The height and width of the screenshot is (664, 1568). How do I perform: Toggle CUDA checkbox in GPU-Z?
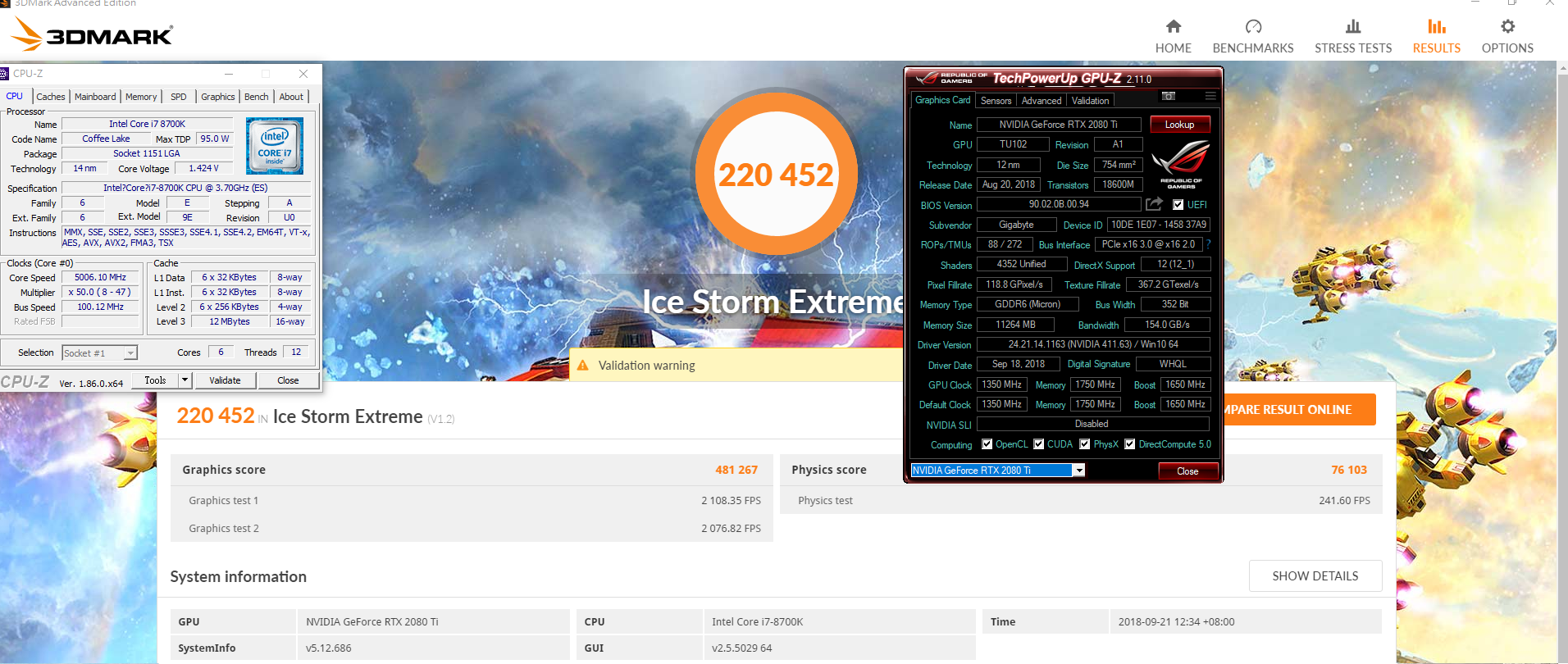point(1038,444)
